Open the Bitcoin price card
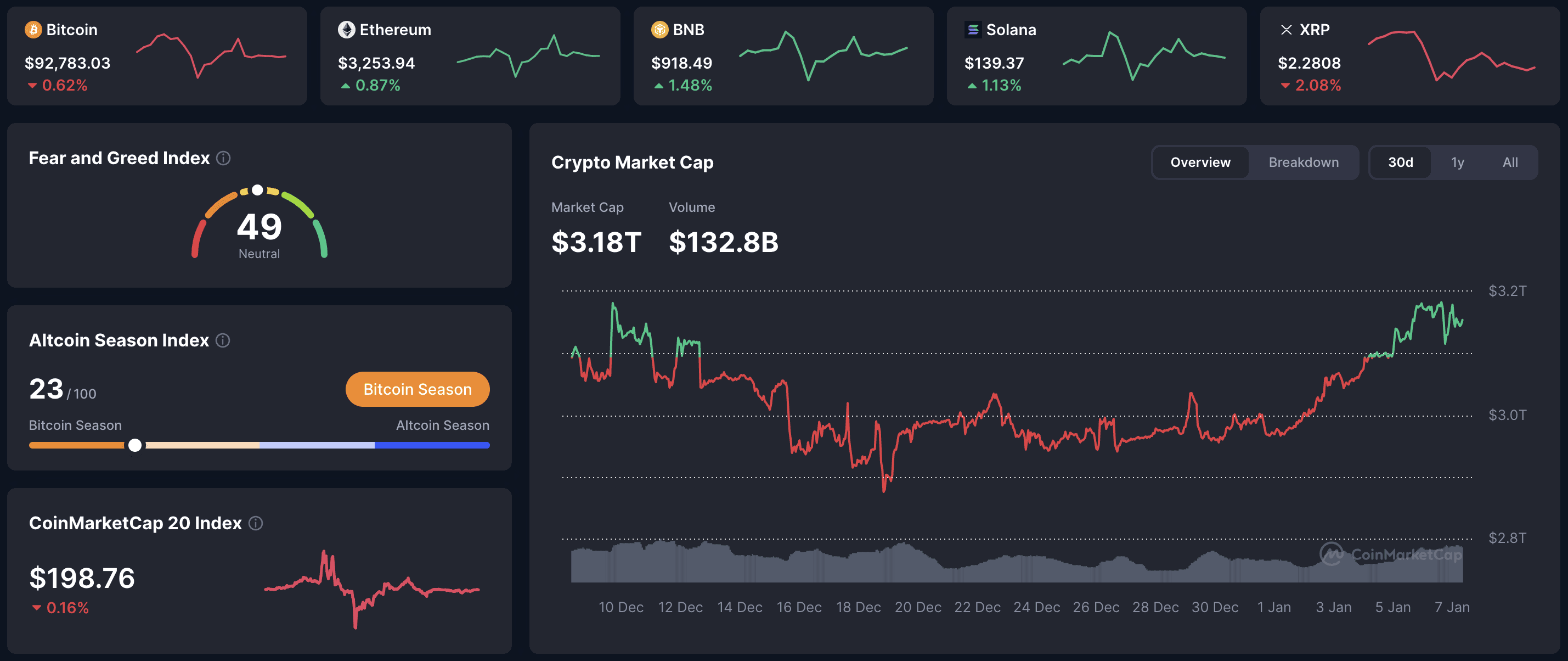Screen dimensions: 1568x661 coord(156,55)
